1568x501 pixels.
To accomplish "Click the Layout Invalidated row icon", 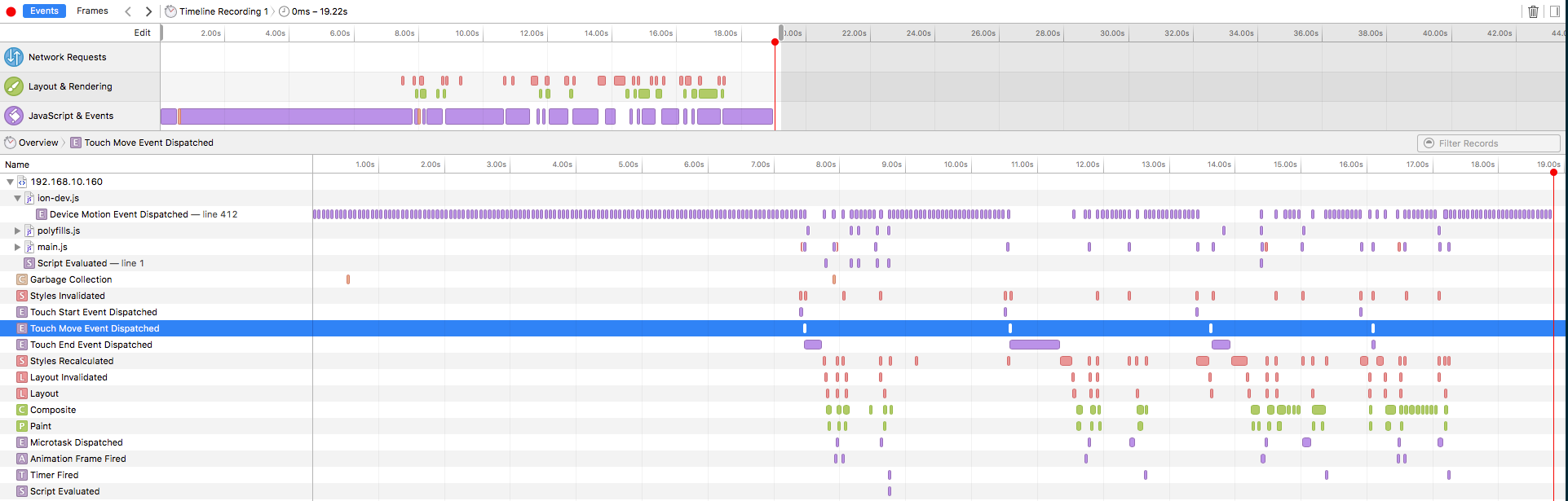I will click(22, 377).
